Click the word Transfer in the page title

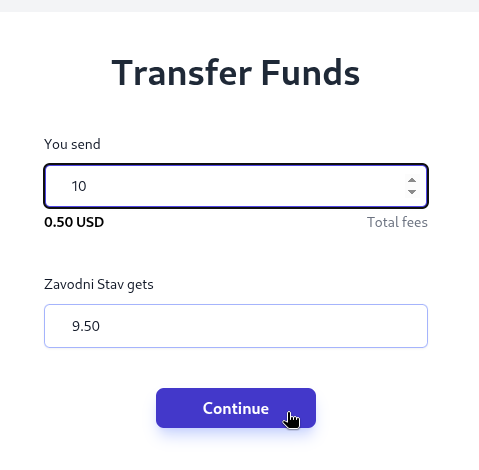[x=182, y=73]
